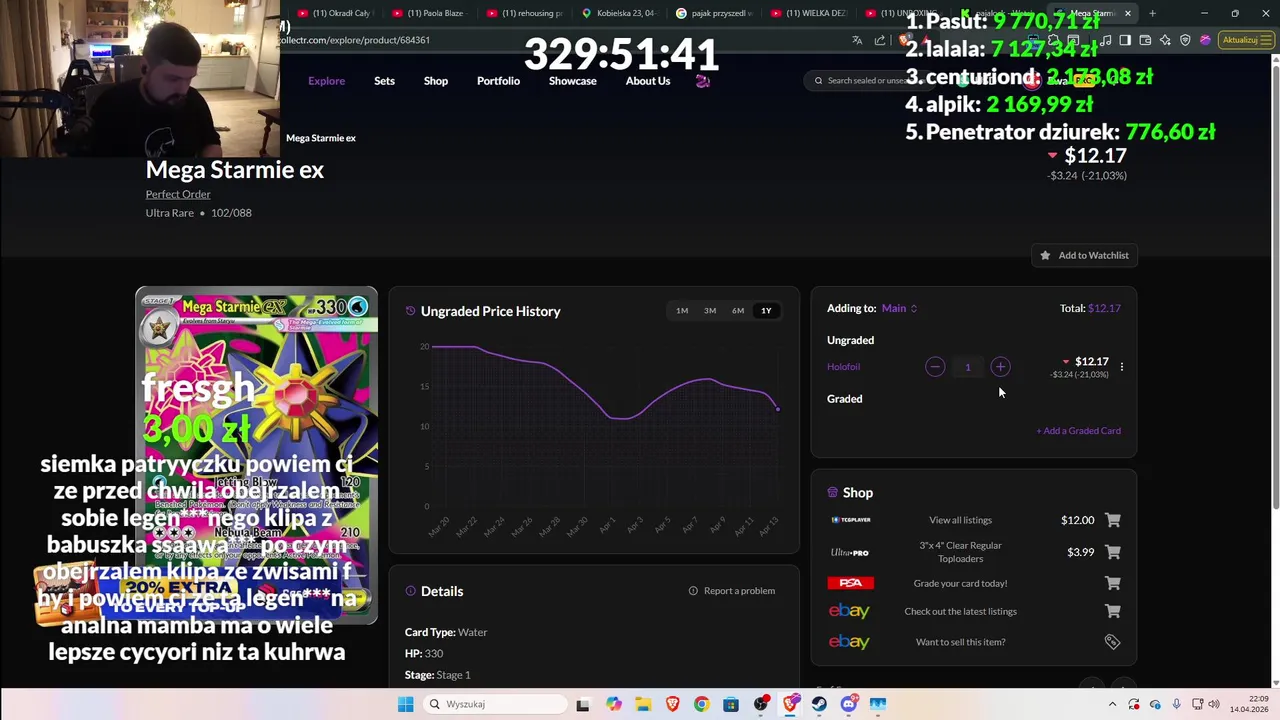Click the Aktualizuj browser update button
The width and height of the screenshot is (1280, 720).
point(1246,40)
